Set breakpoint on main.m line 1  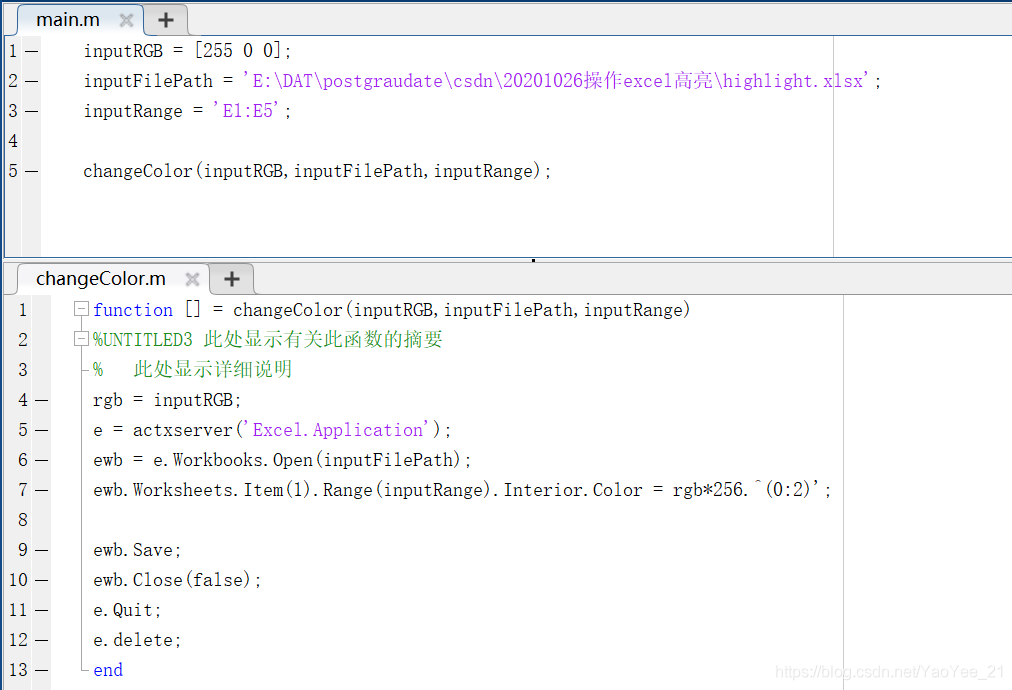pos(32,51)
